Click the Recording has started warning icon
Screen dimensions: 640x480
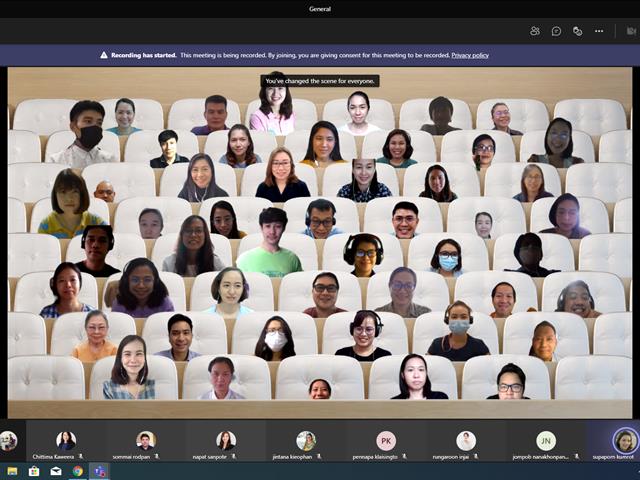point(104,55)
